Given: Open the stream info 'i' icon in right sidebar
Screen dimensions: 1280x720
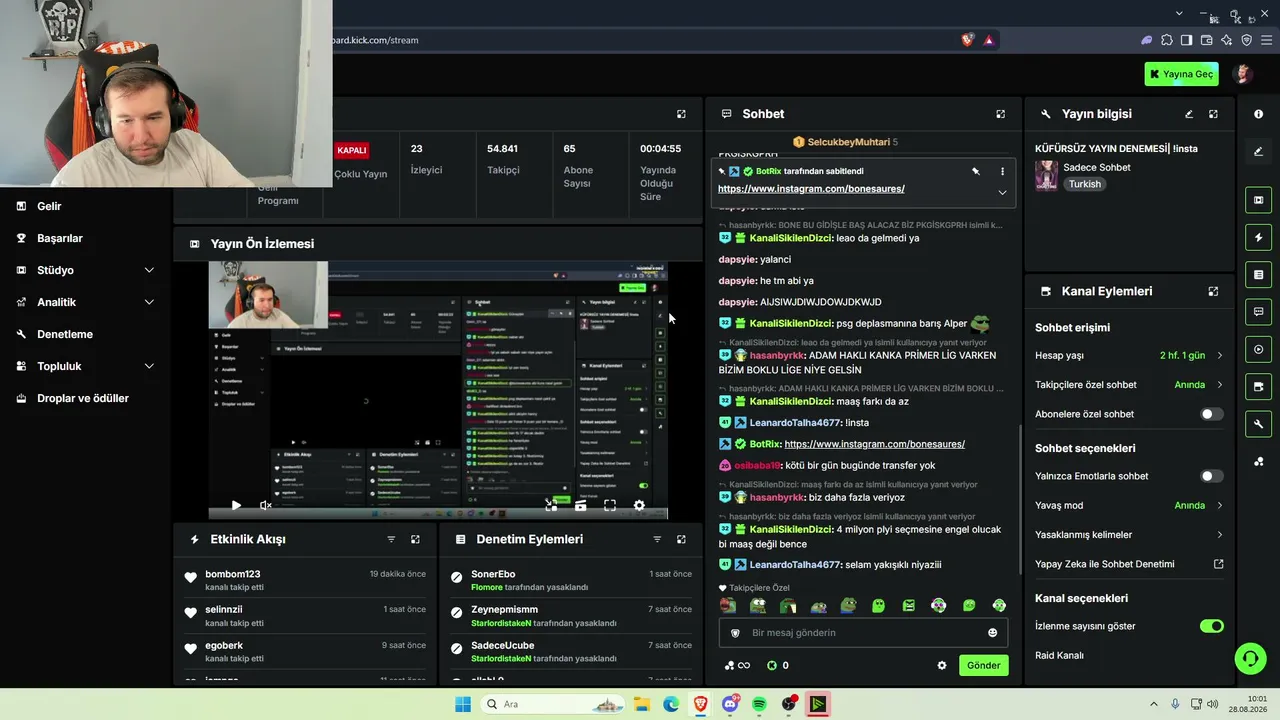Looking at the screenshot, I should (x=1259, y=114).
